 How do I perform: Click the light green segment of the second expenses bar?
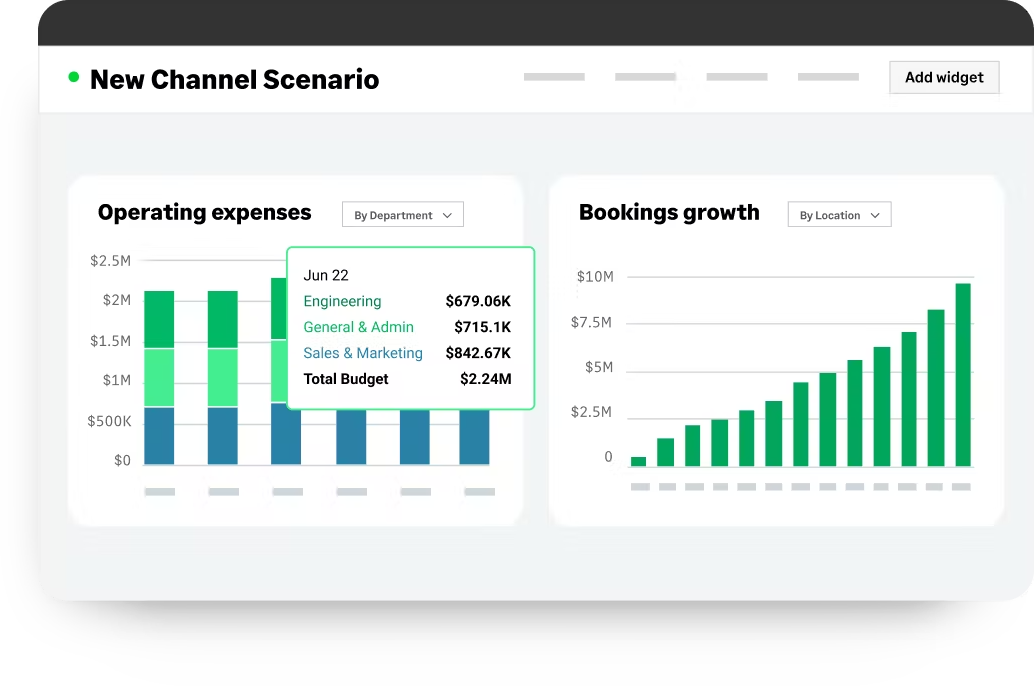223,377
